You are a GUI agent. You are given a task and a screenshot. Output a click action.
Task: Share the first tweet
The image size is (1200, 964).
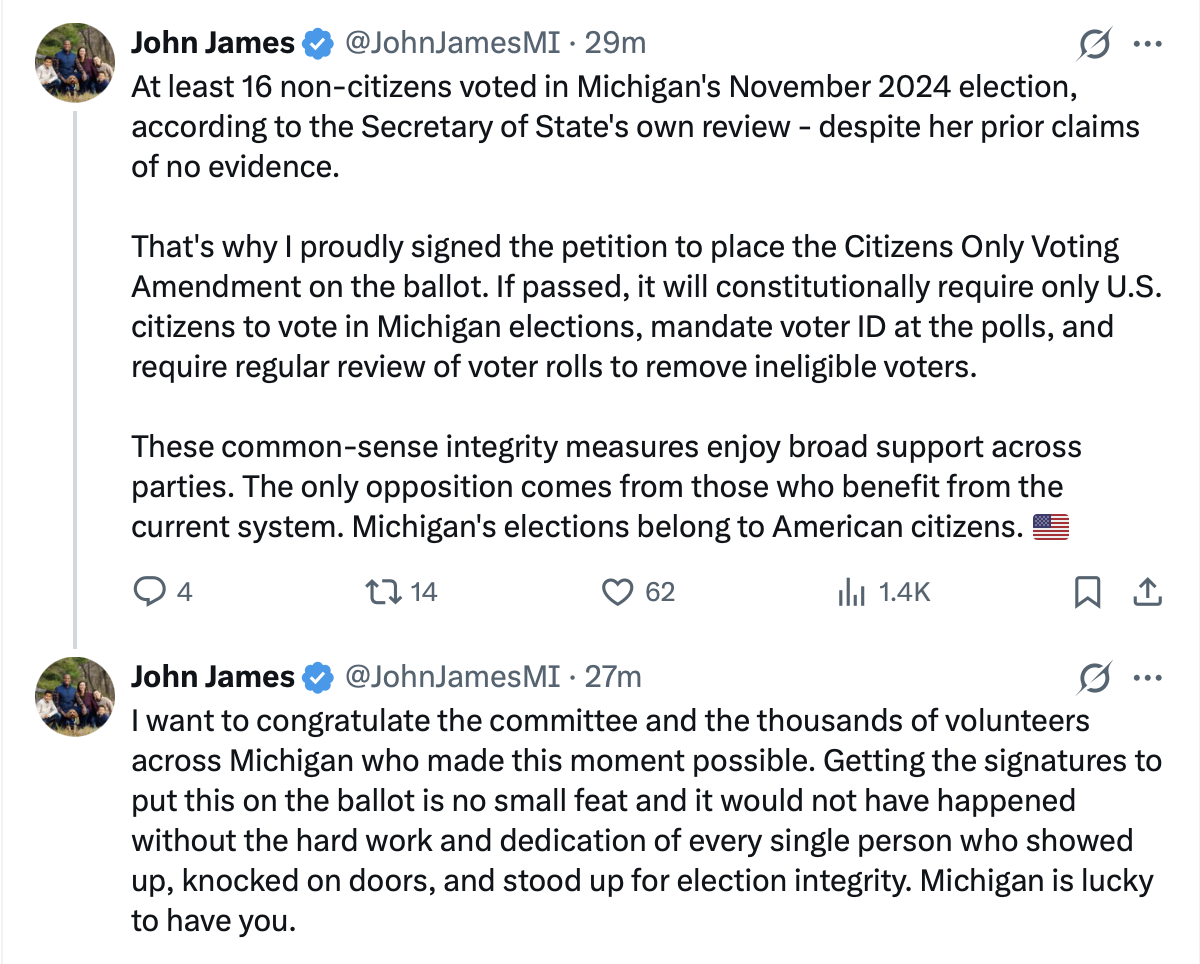tap(1146, 592)
